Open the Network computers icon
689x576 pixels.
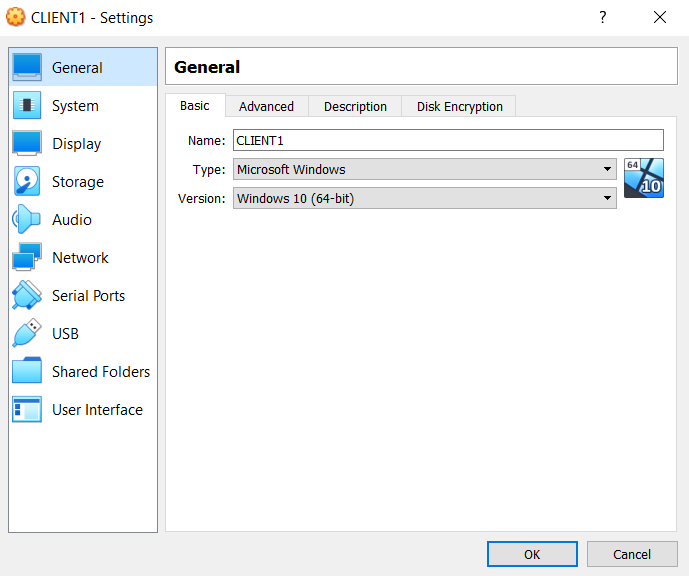(27, 257)
